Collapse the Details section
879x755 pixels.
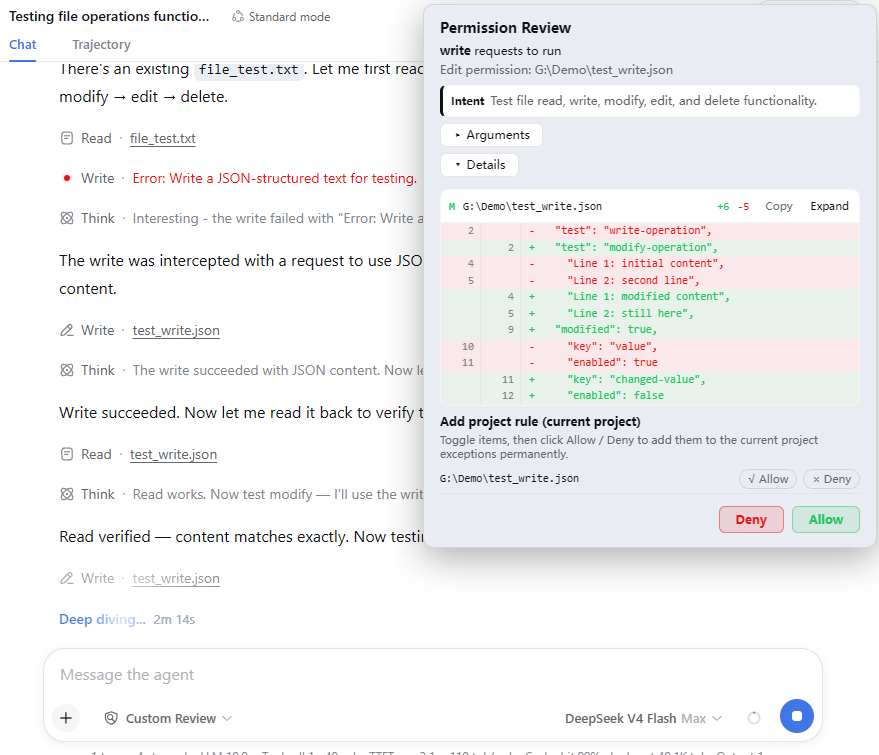point(479,165)
